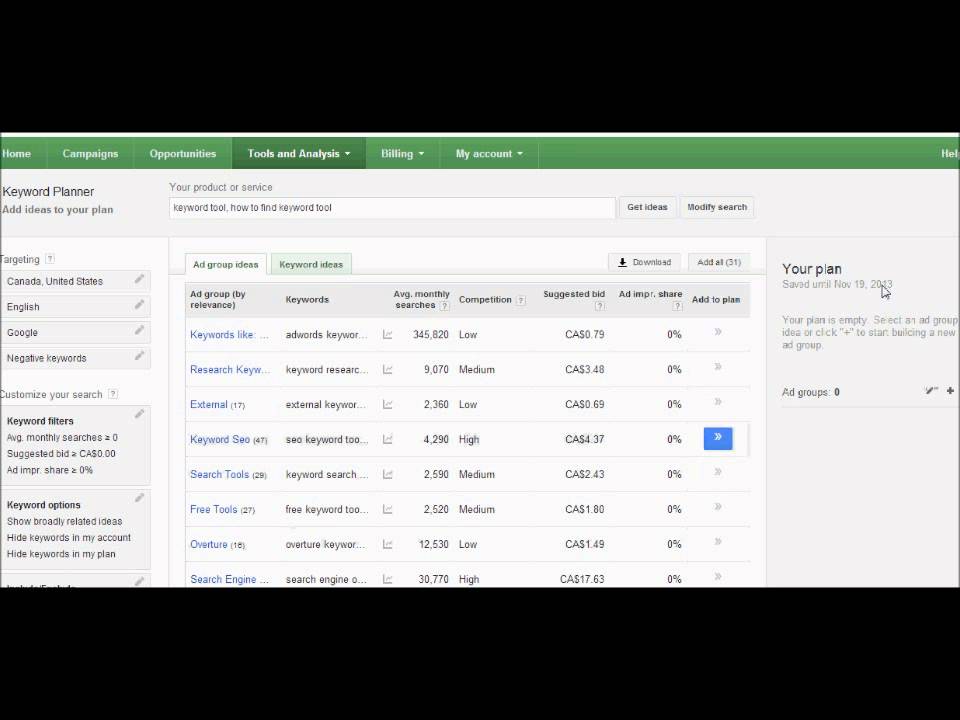Go to the Campaigns tab
The image size is (960, 720).
point(90,153)
